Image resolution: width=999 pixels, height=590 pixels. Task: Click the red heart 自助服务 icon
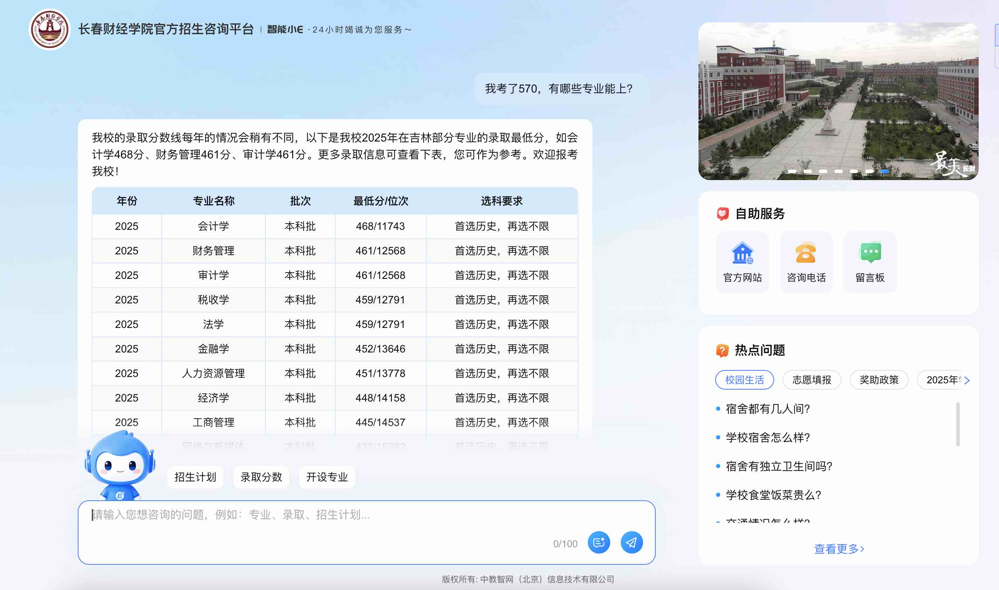[x=722, y=214]
